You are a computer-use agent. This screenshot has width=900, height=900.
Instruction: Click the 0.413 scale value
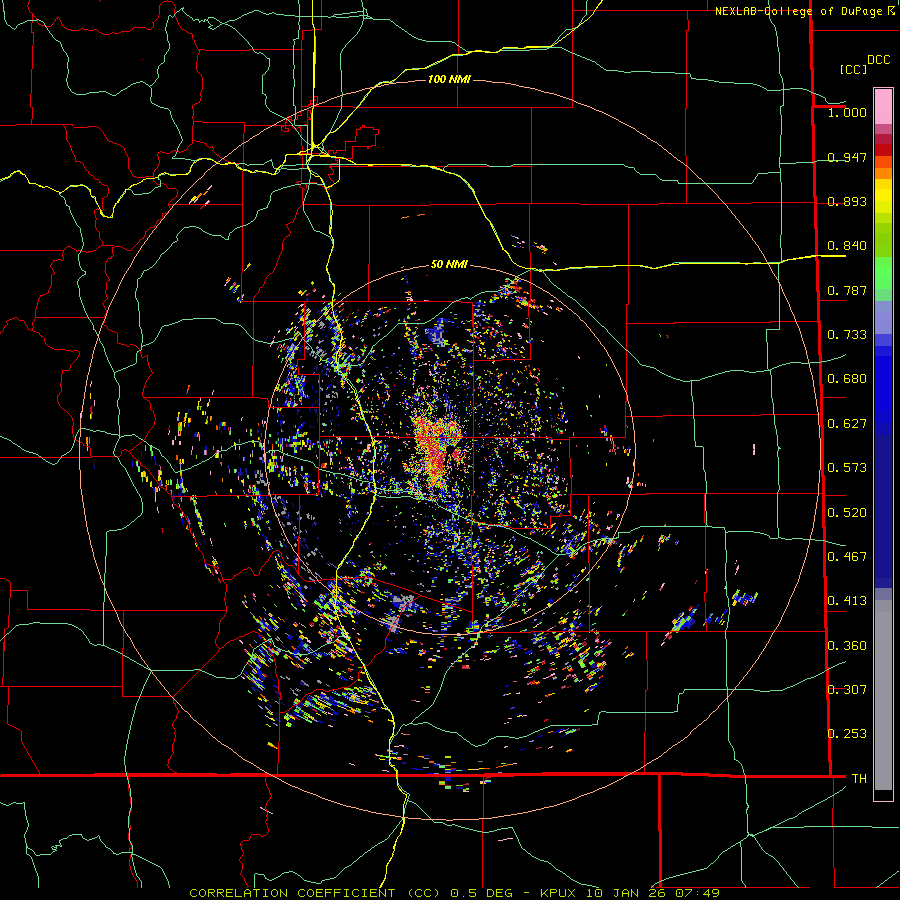tap(847, 601)
